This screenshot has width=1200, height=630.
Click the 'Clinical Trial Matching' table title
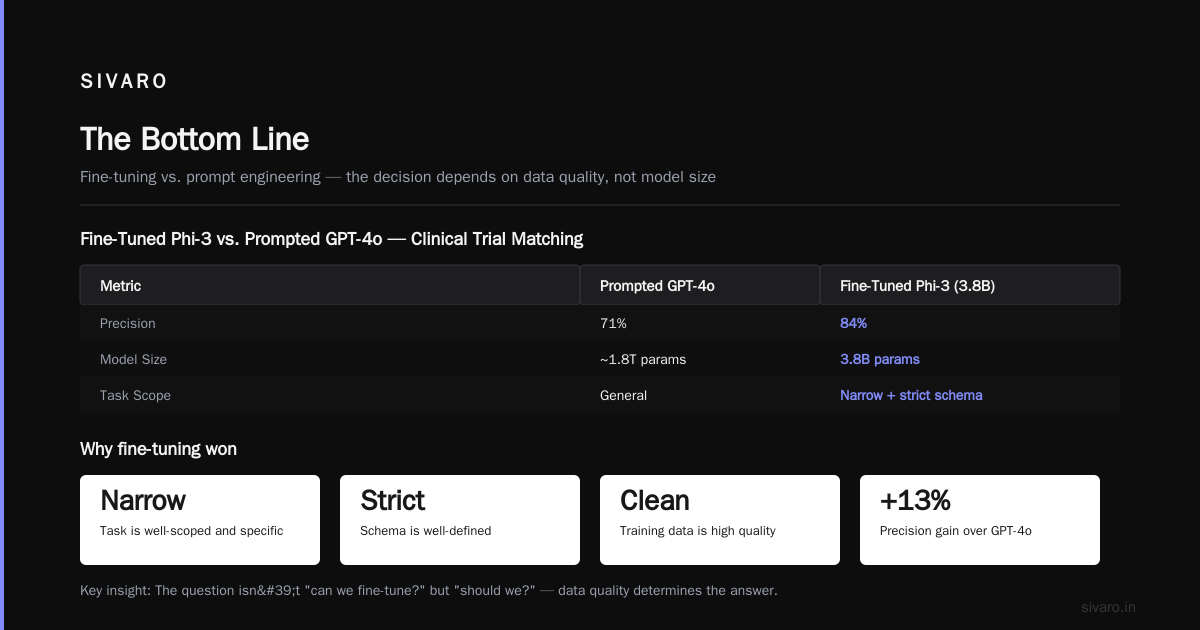tap(331, 239)
